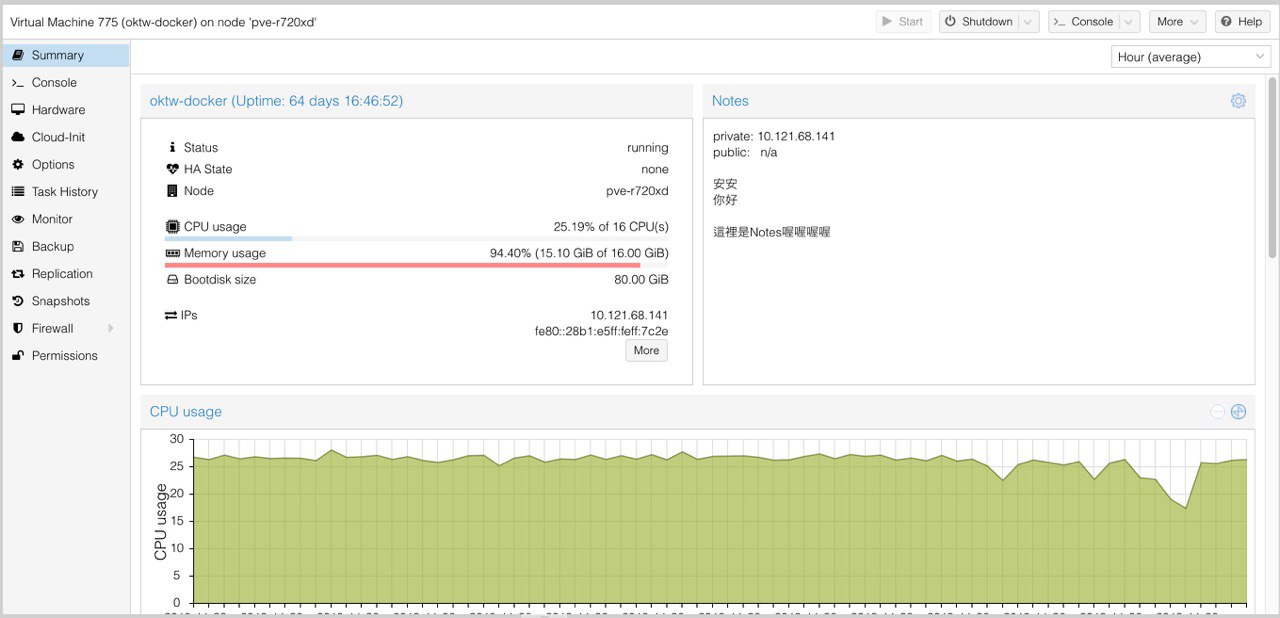Click node value 'pve-r720xd' in summary
The height and width of the screenshot is (618, 1280).
637,191
